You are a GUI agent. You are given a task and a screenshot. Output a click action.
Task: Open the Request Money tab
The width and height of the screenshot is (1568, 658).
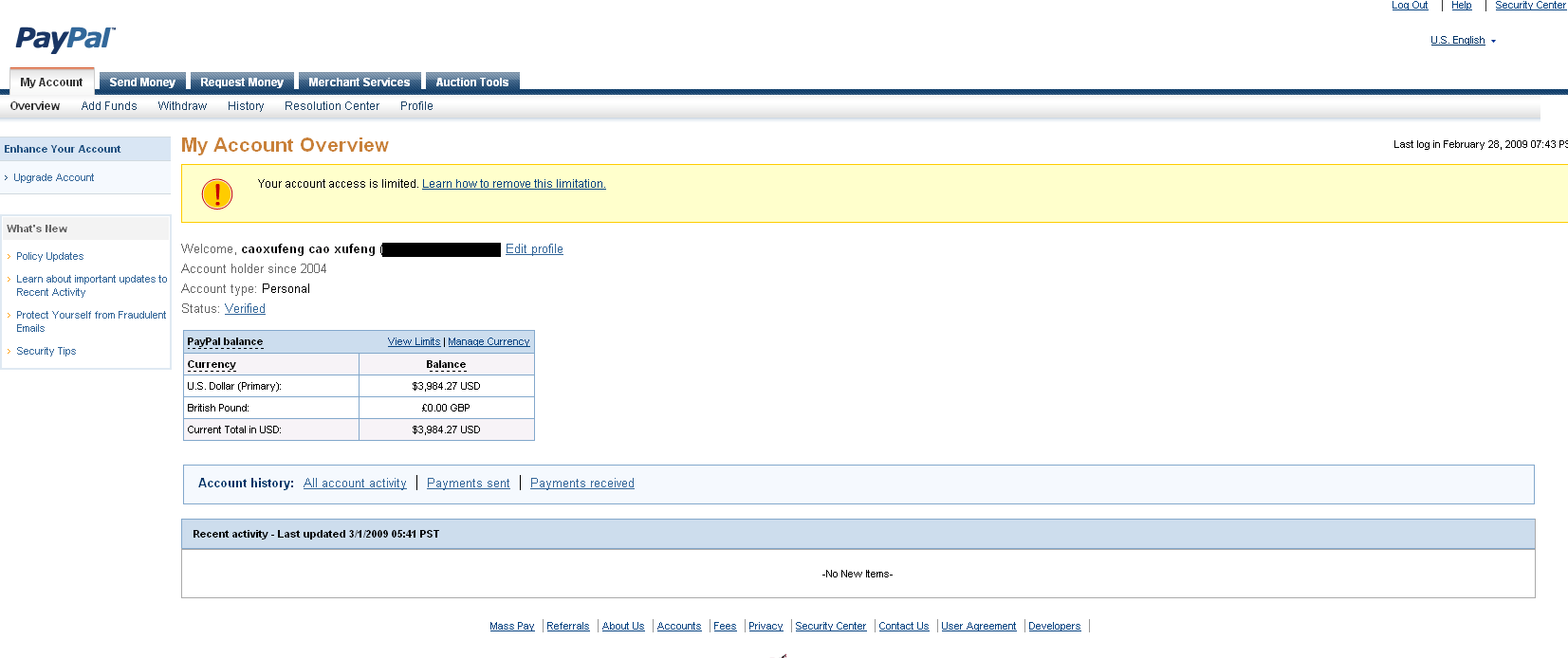242,82
